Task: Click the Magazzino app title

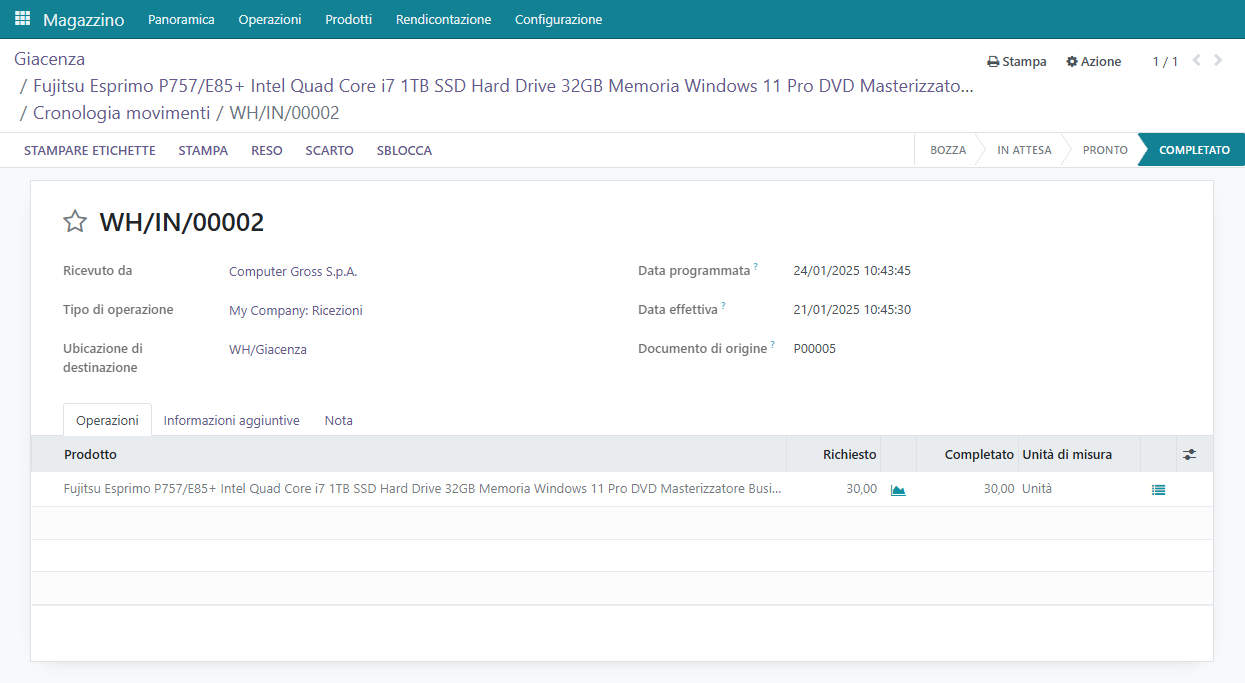Action: click(84, 19)
